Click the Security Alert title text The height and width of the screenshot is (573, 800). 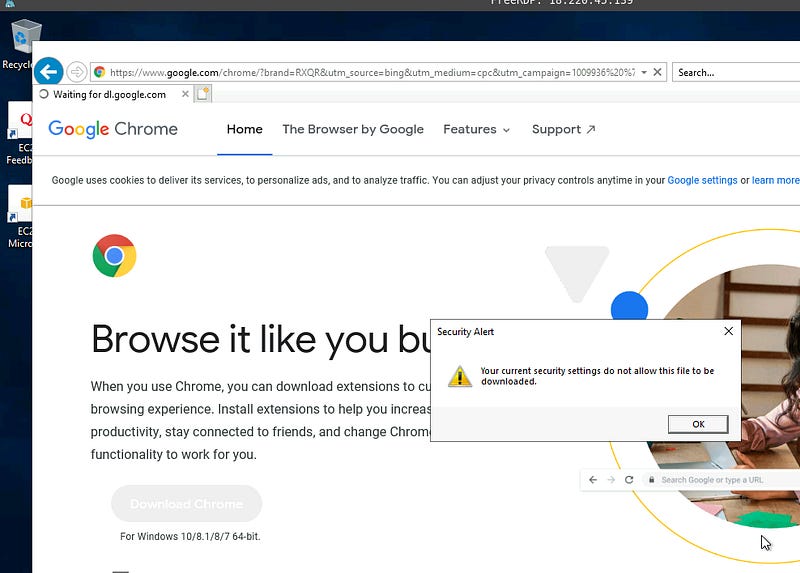coord(465,332)
